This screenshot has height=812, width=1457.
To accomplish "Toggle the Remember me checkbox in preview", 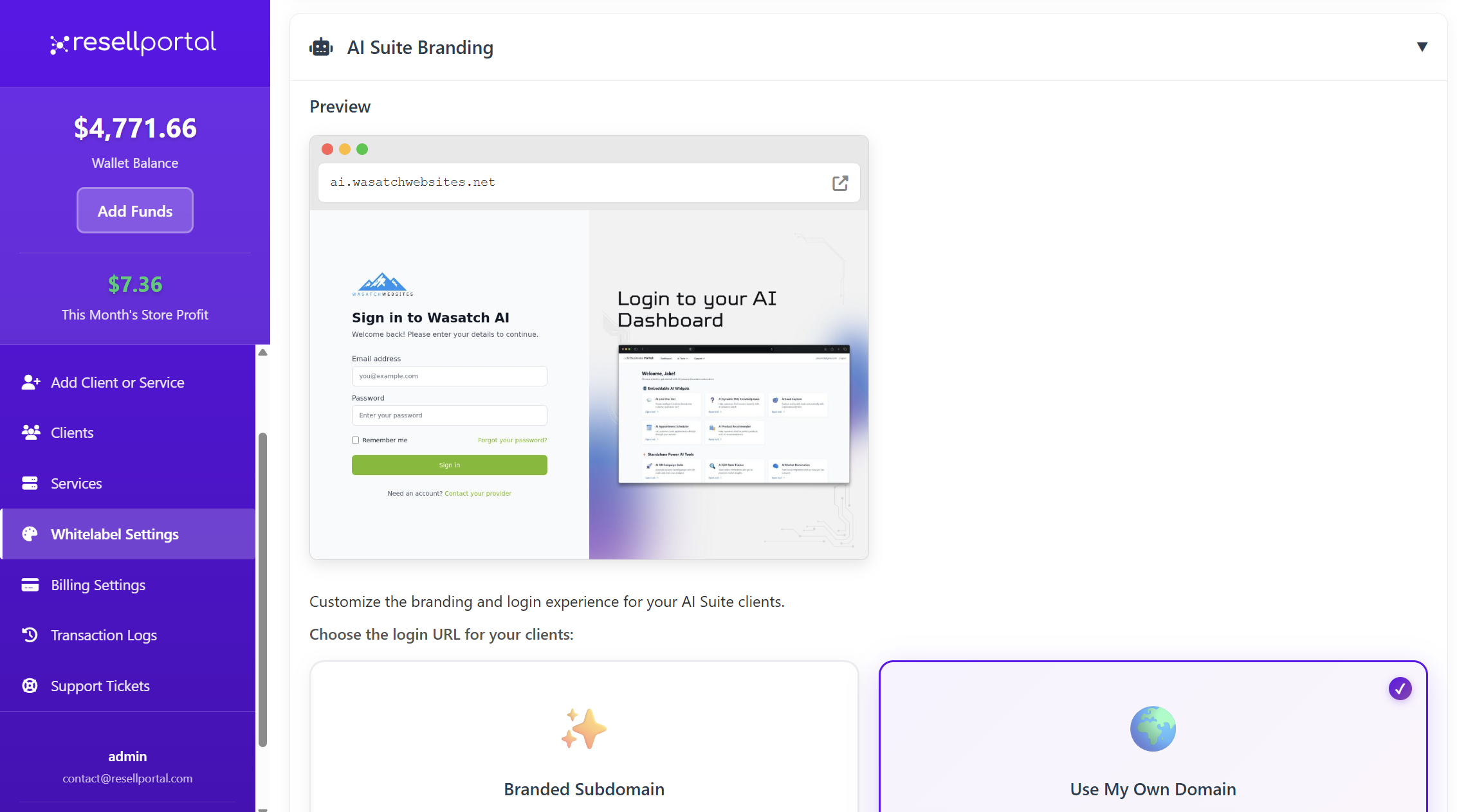I will coord(355,440).
